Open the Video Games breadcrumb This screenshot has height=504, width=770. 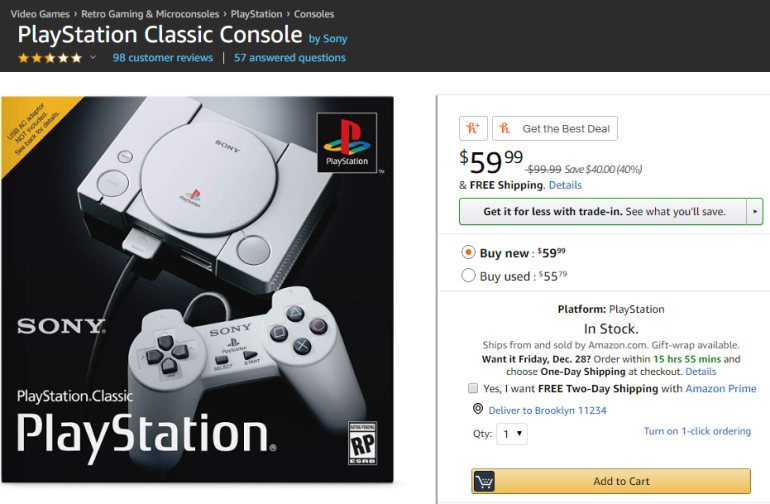coord(40,14)
